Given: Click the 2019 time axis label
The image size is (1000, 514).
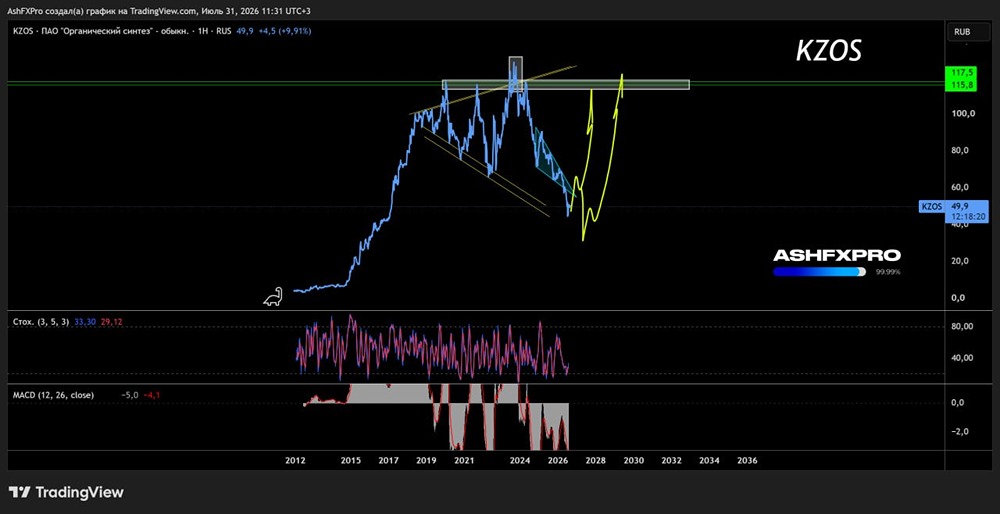Looking at the screenshot, I should (426, 460).
